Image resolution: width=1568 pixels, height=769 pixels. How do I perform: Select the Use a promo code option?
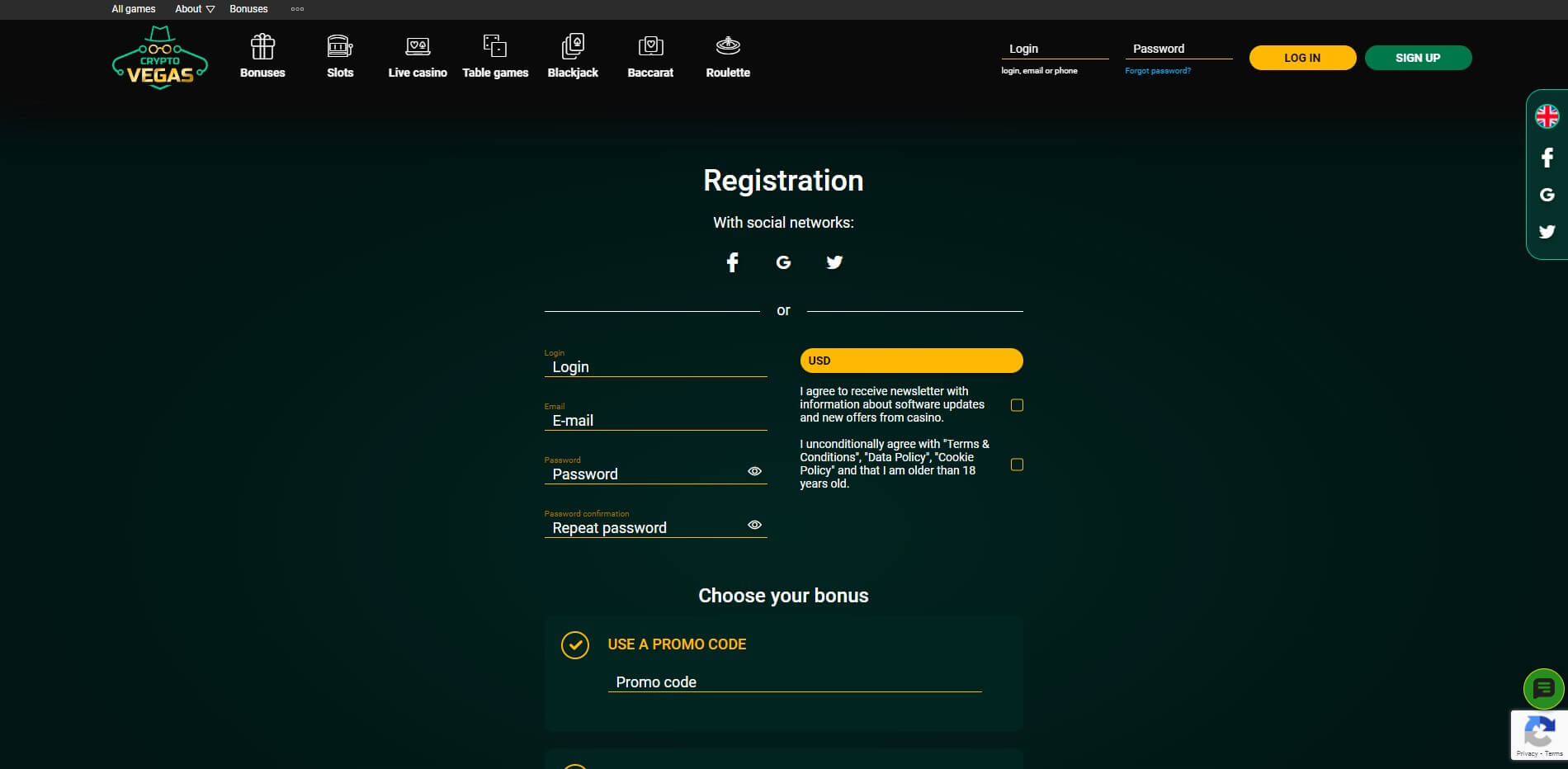pyautogui.click(x=575, y=644)
